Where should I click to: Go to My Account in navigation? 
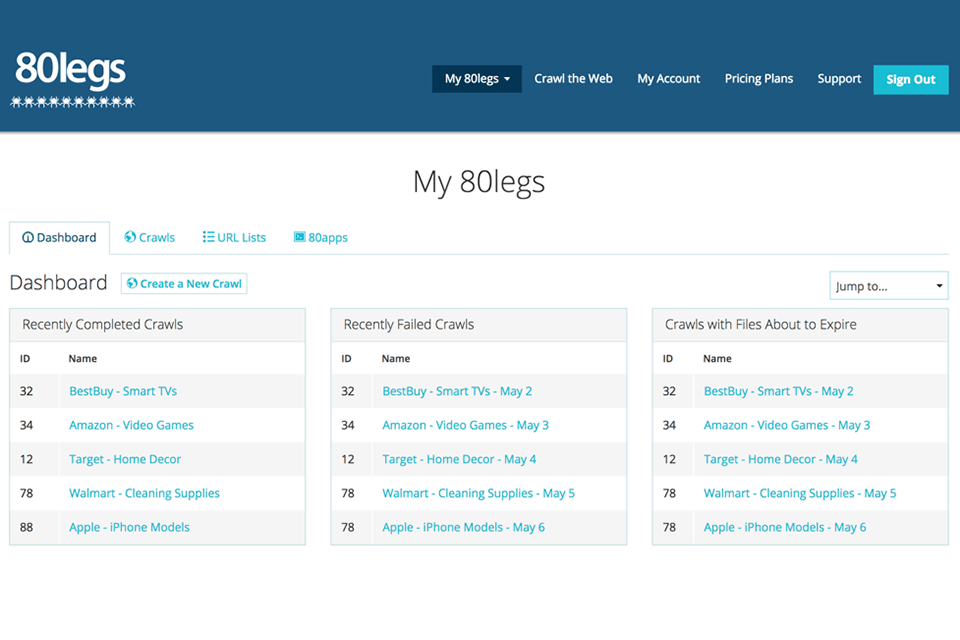tap(669, 79)
